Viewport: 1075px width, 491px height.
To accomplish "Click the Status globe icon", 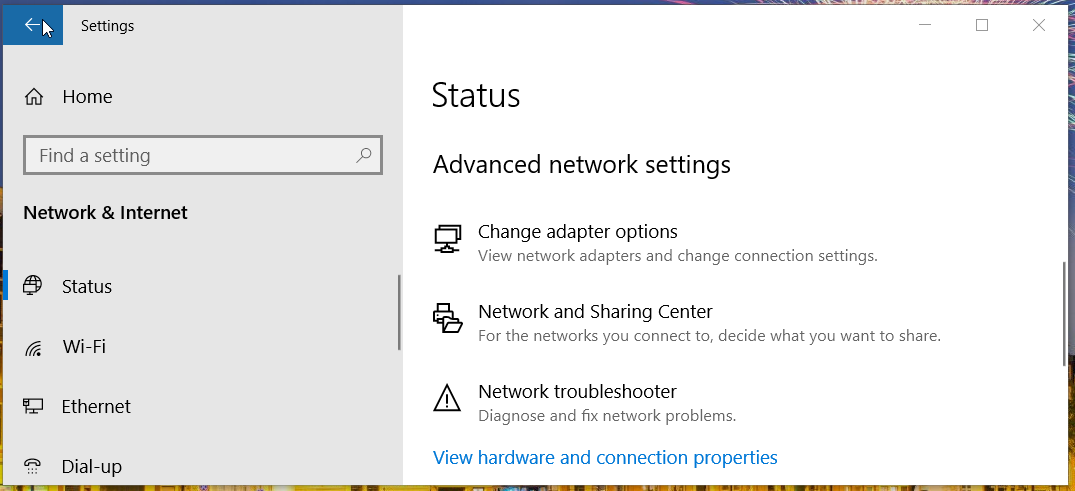I will coord(34,286).
